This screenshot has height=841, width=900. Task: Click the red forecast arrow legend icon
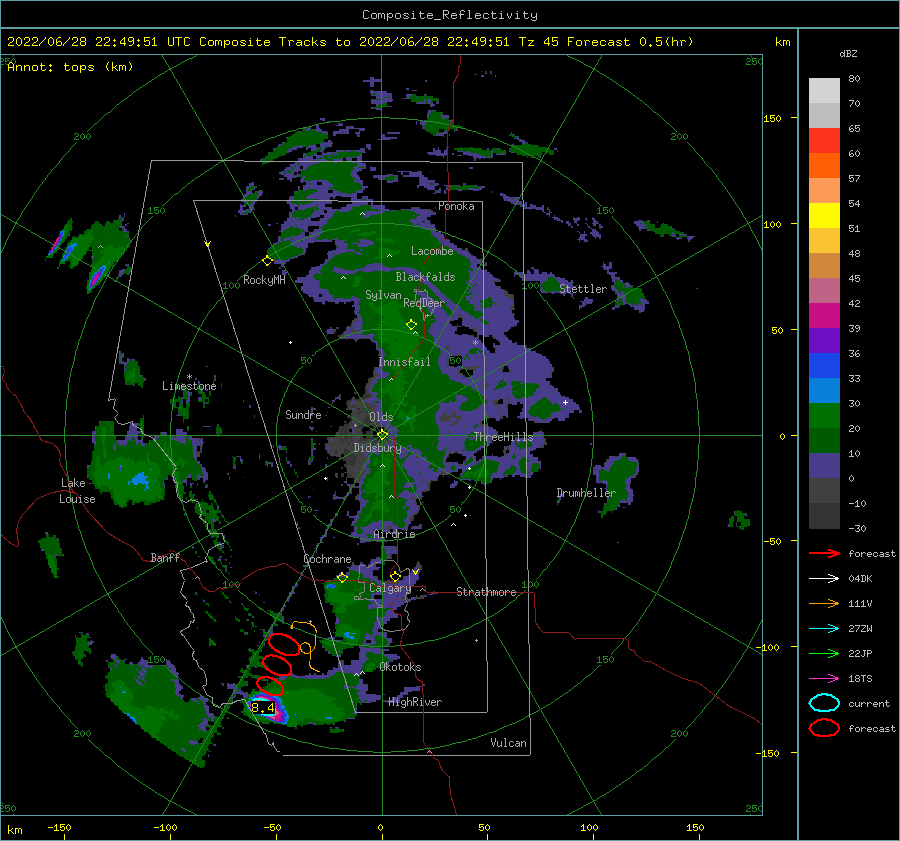[x=824, y=553]
